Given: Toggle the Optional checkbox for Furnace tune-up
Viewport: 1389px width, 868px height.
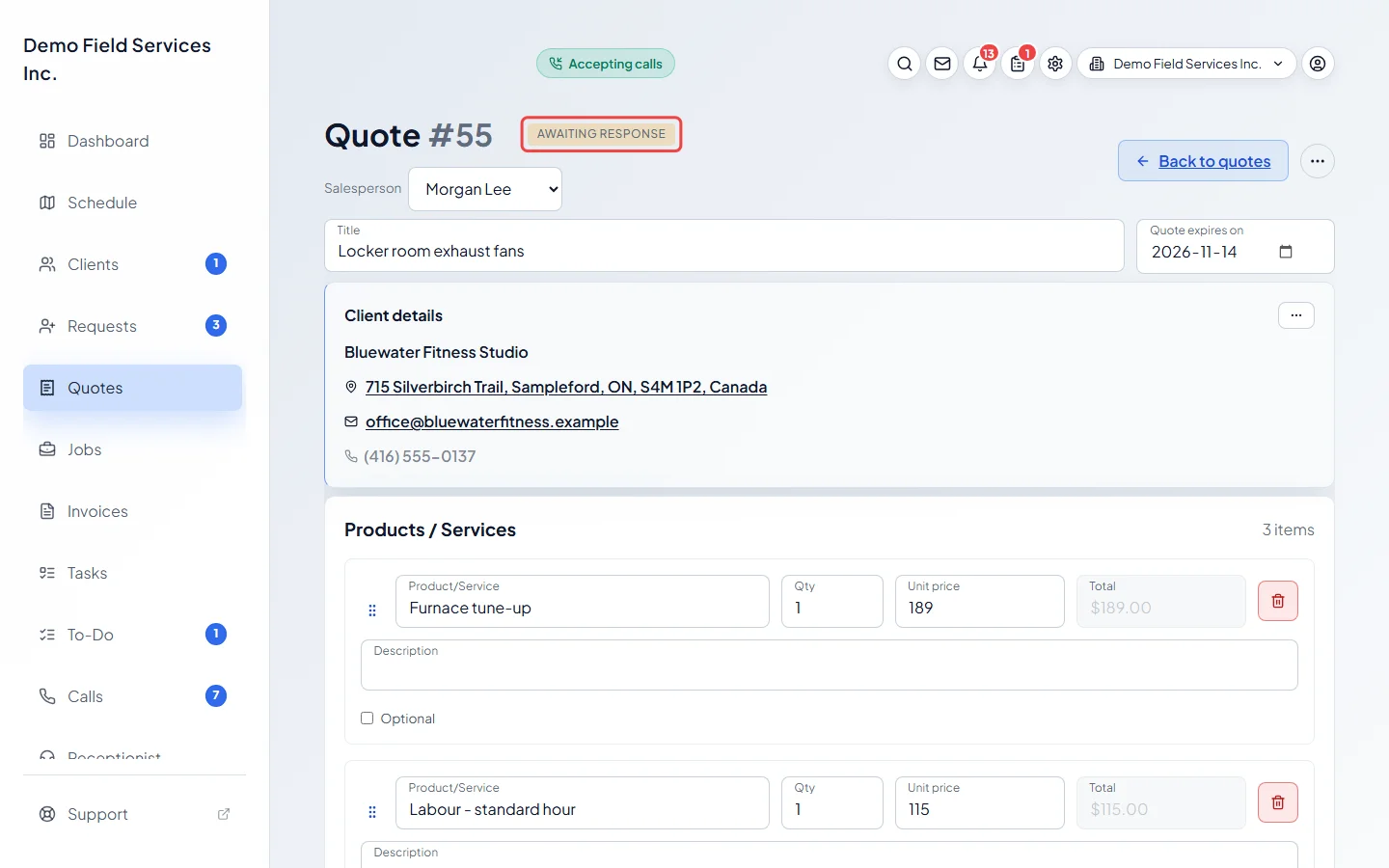Looking at the screenshot, I should (x=367, y=718).
